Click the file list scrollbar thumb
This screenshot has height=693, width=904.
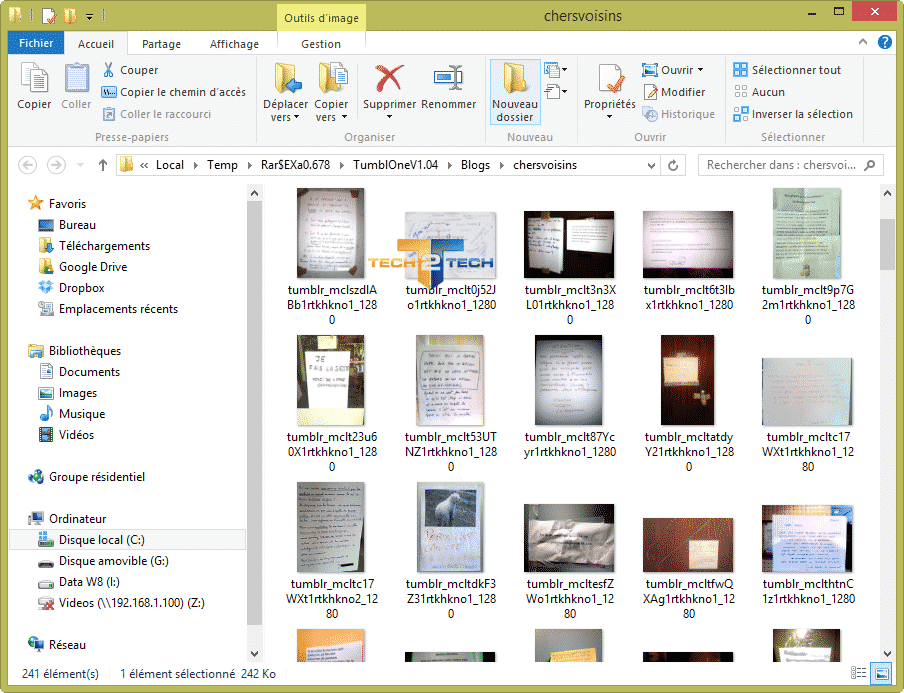click(x=887, y=244)
